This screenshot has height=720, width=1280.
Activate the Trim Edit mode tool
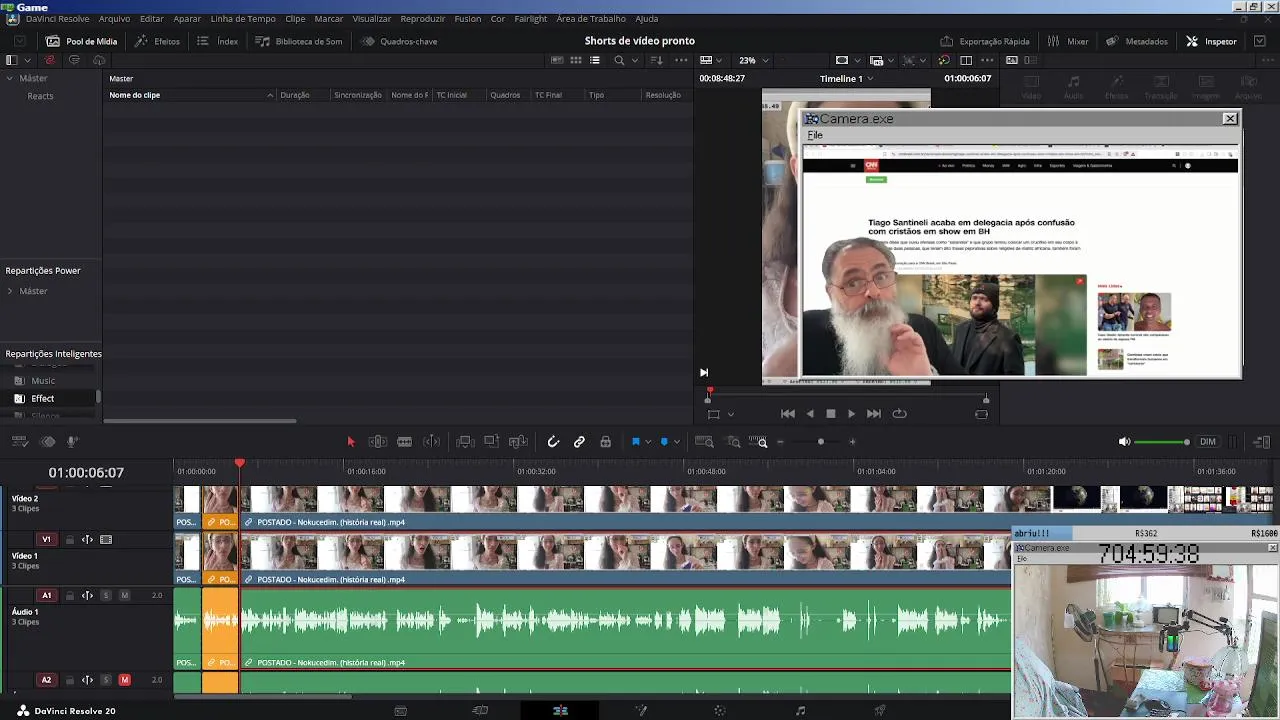[x=378, y=441]
